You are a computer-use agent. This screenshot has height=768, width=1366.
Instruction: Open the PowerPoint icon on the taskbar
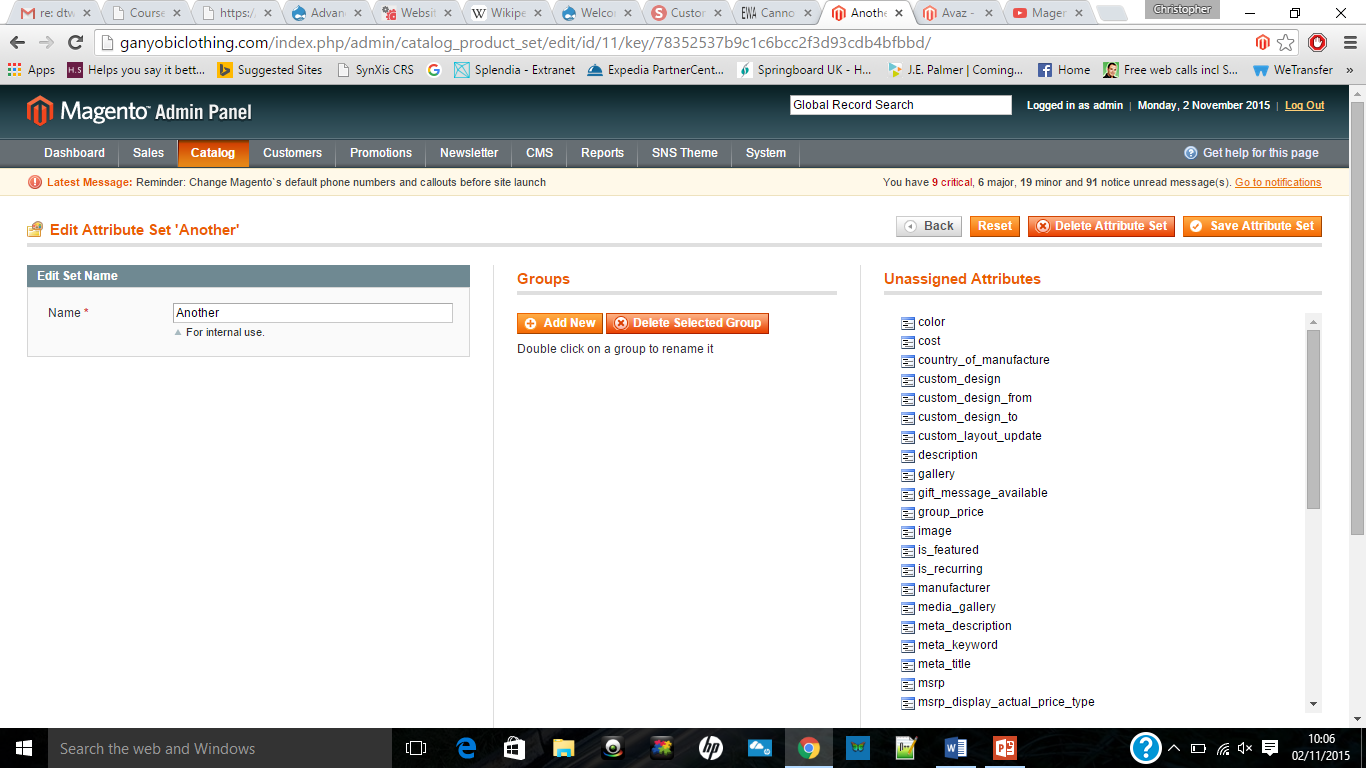pos(1004,748)
